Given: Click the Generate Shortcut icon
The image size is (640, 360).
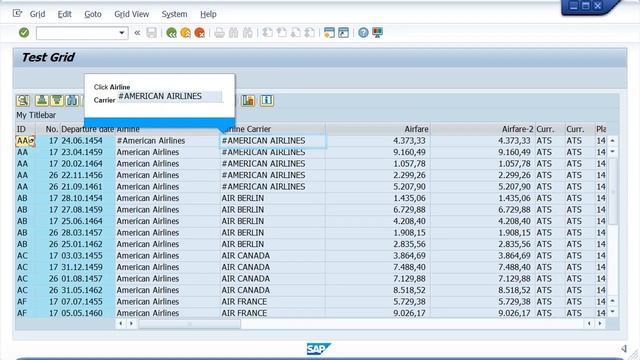Looking at the screenshot, I should [x=344, y=33].
